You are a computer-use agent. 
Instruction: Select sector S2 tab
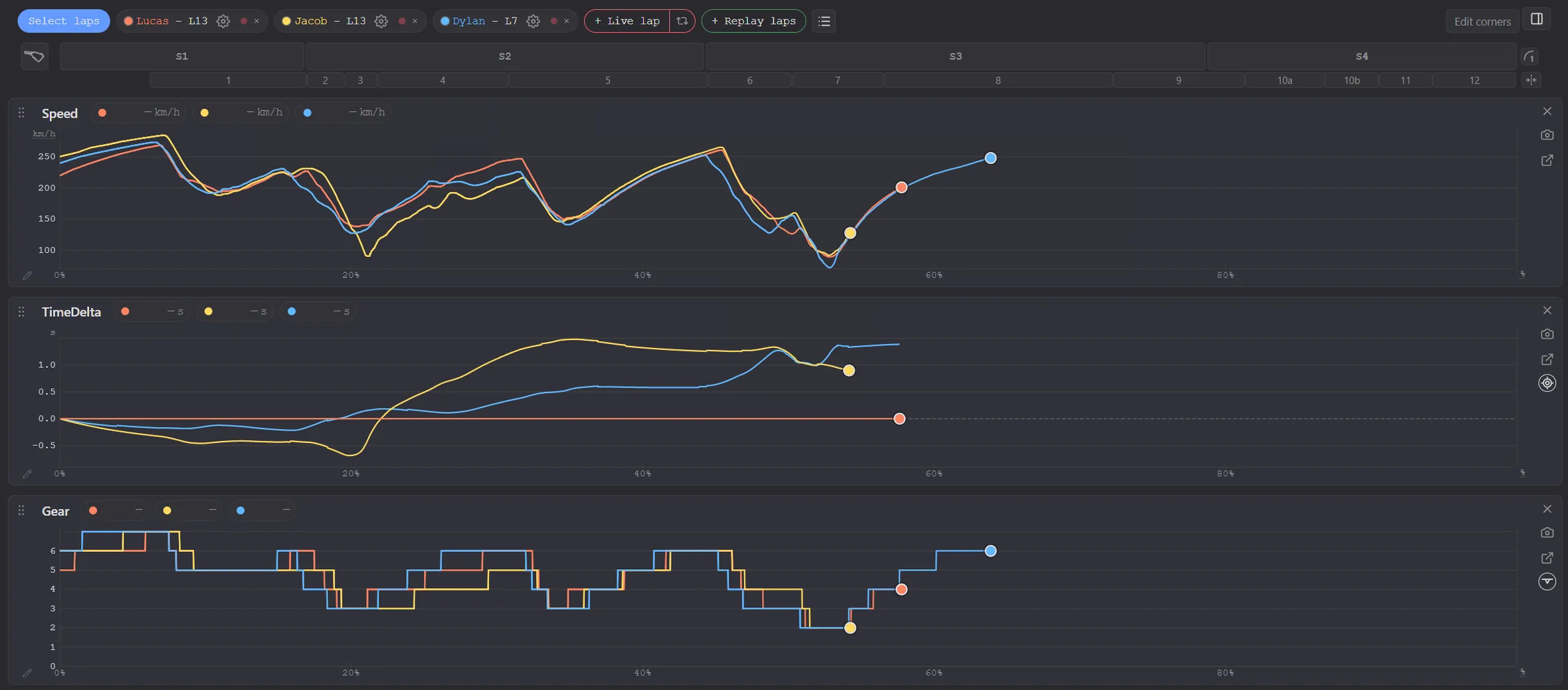tap(505, 56)
